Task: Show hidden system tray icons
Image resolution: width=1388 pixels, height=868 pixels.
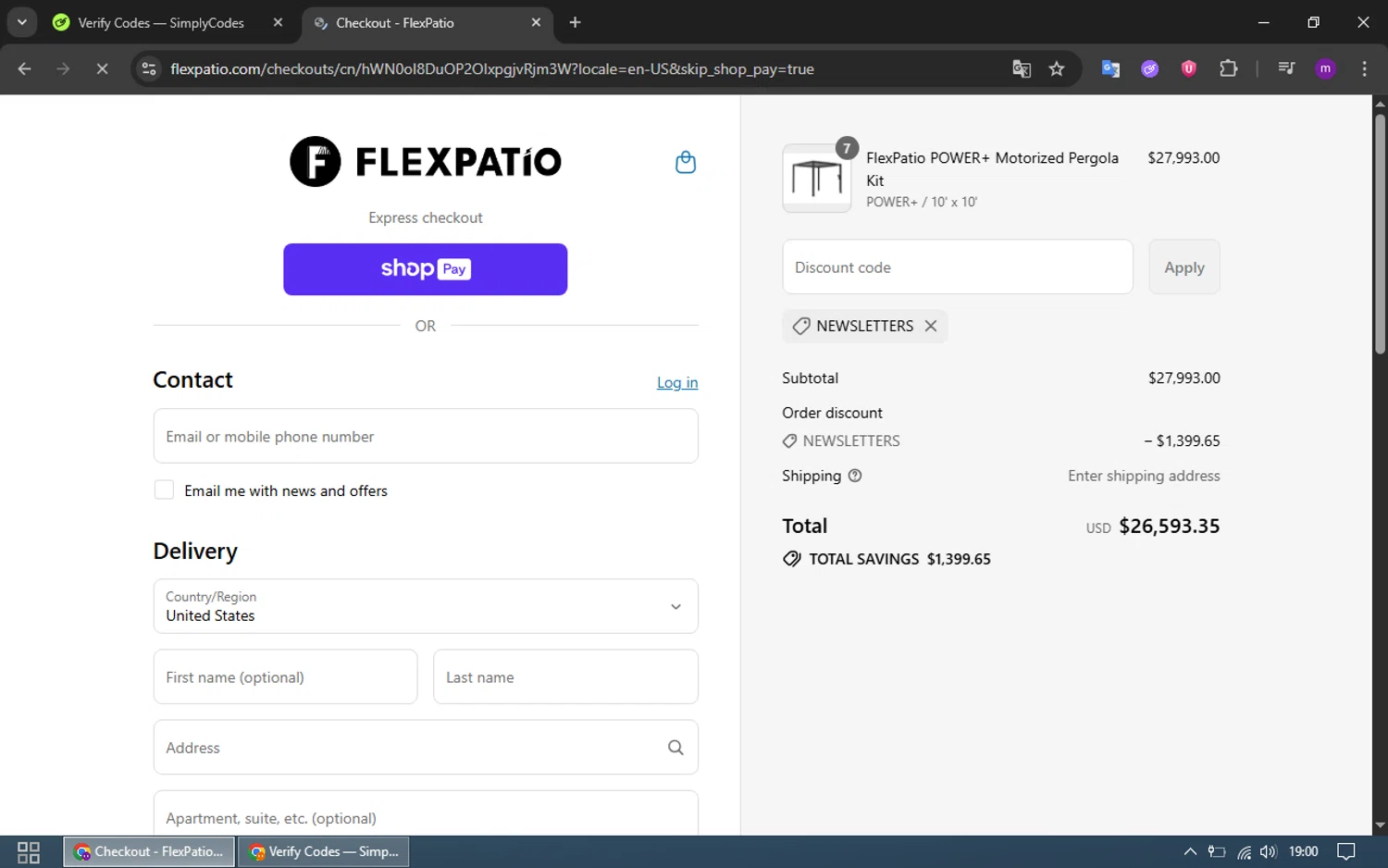Action: coord(1190,851)
